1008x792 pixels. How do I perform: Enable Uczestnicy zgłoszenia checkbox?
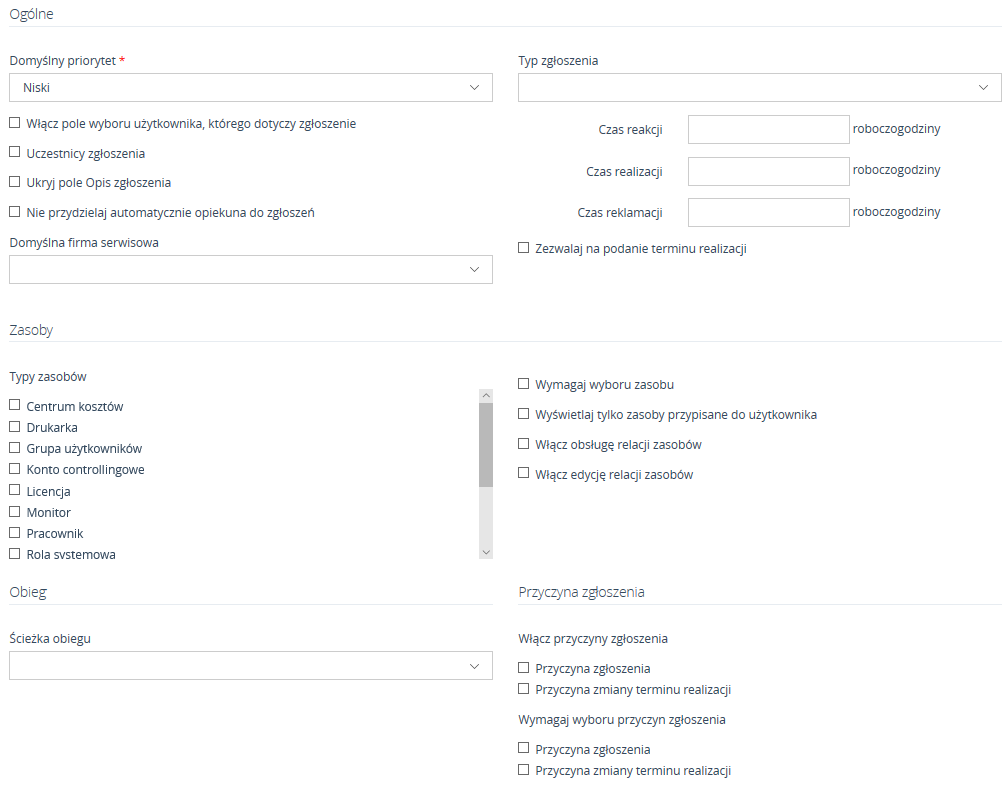click(x=15, y=153)
